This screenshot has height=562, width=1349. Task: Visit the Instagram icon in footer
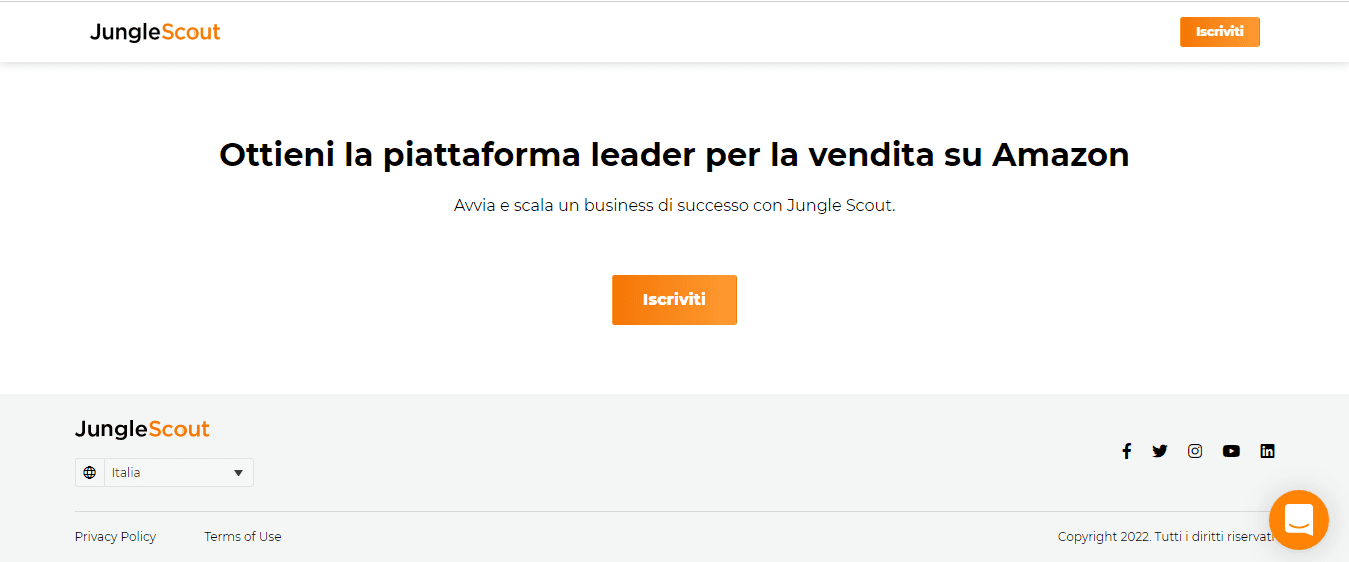coord(1195,451)
